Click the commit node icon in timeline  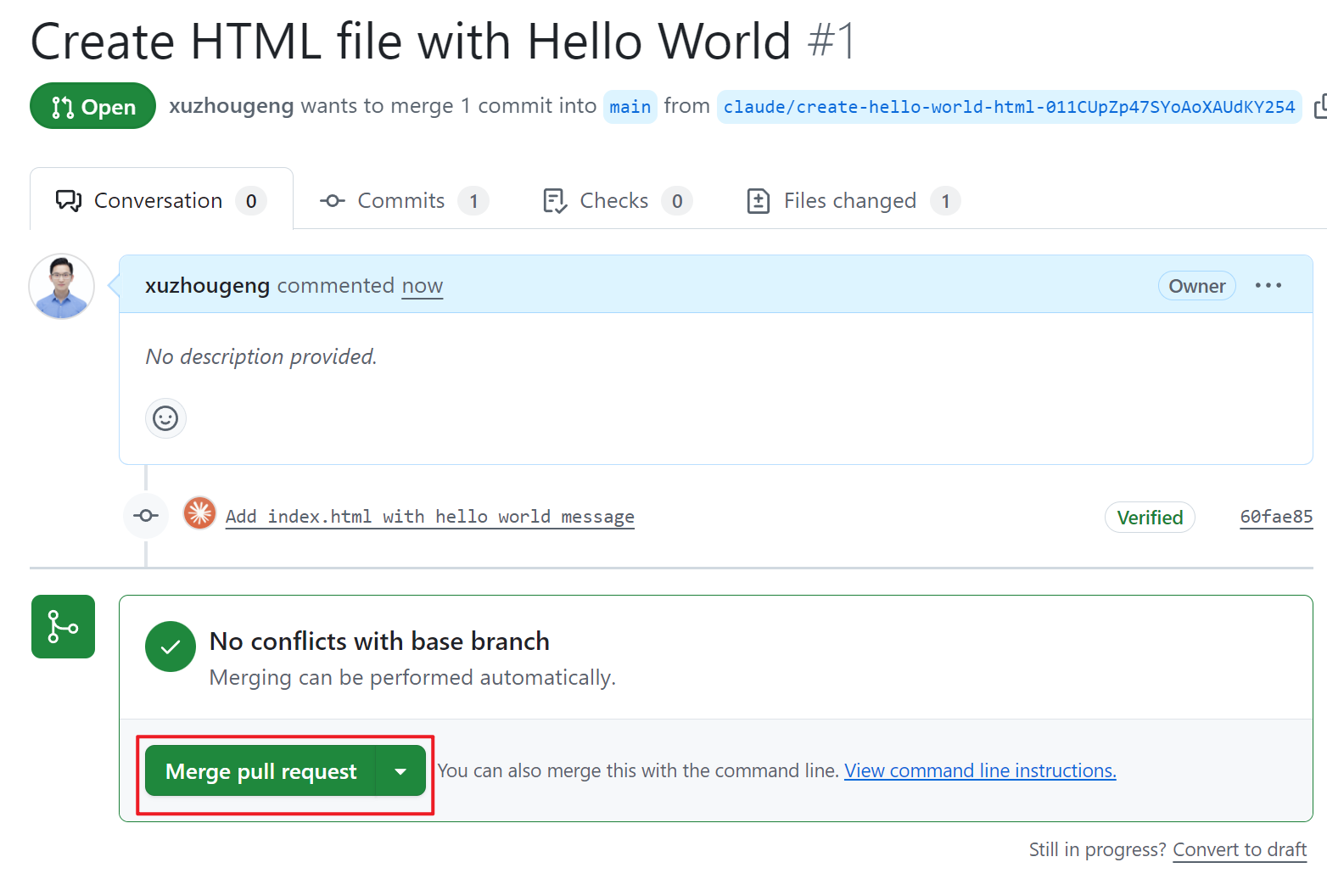point(146,516)
